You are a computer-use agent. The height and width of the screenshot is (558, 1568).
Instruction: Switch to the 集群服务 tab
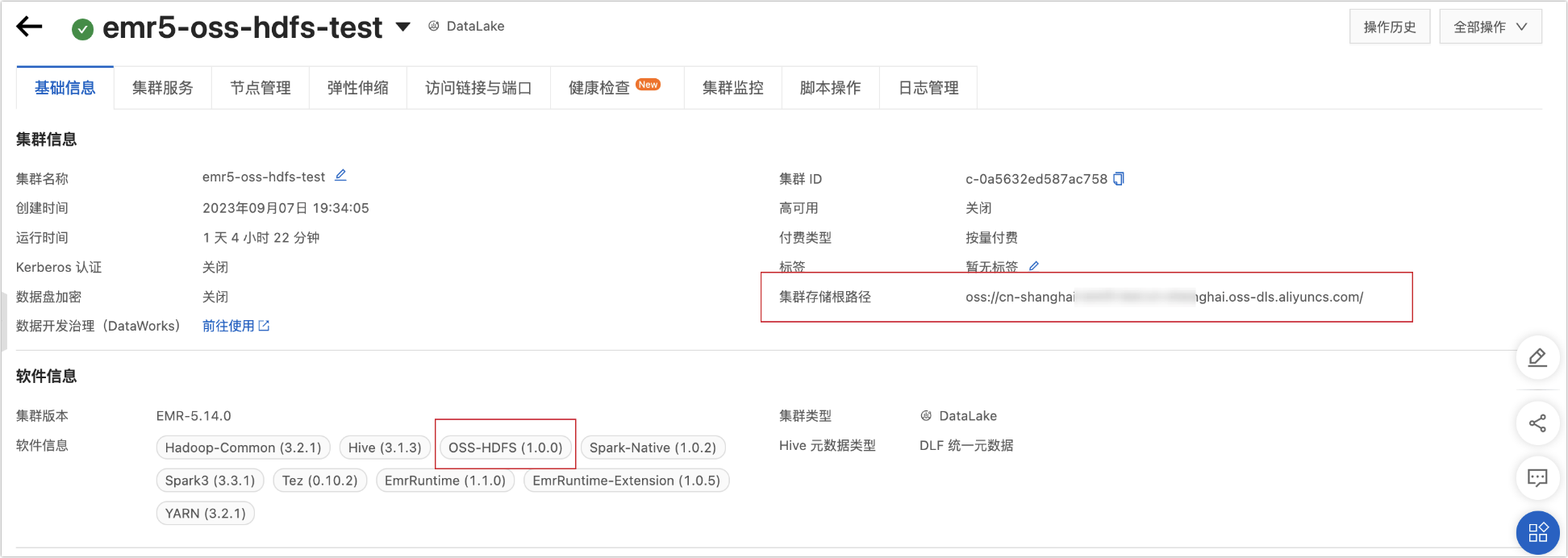[x=163, y=88]
